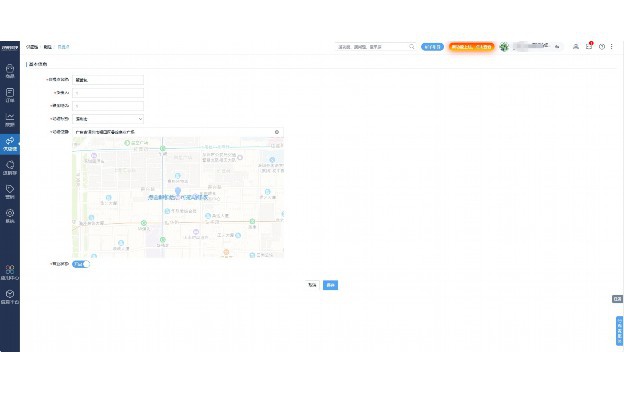
Task: Open the price-tag marketing sidebar icon
Action: pos(10,192)
